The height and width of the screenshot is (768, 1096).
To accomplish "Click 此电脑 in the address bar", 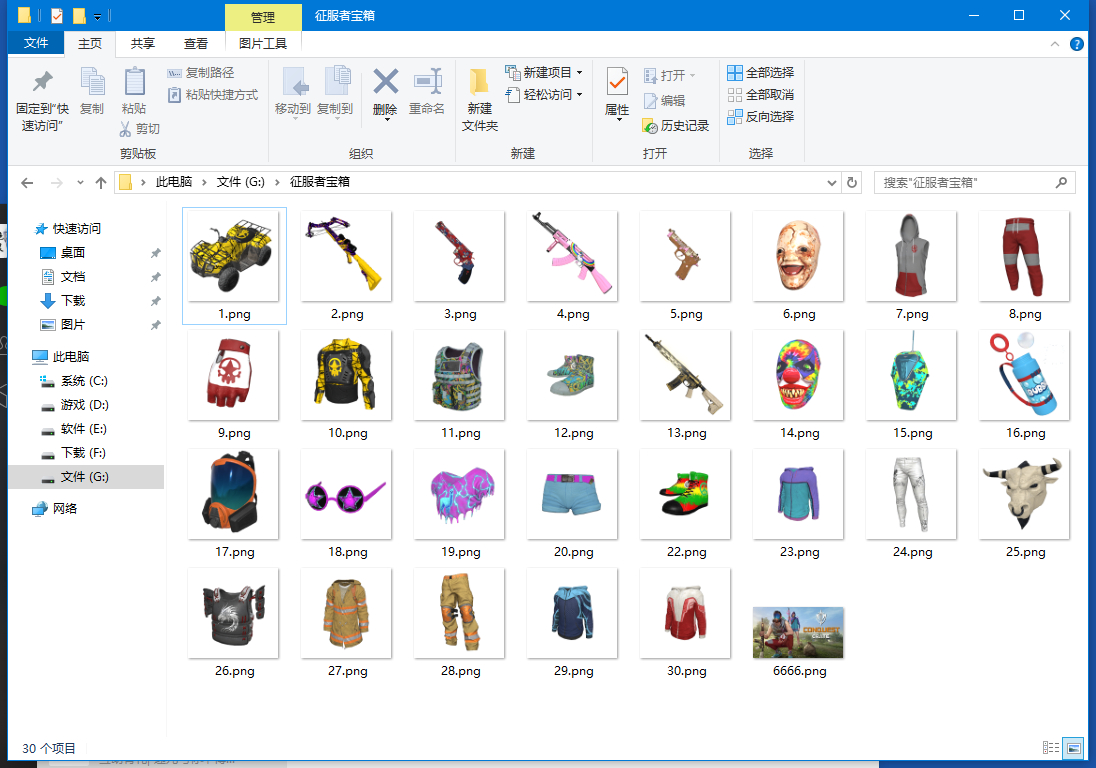I will pos(173,182).
